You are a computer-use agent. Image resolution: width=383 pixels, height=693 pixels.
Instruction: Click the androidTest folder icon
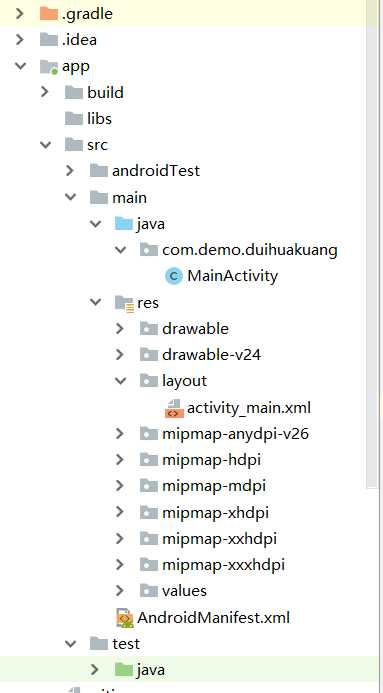point(99,171)
